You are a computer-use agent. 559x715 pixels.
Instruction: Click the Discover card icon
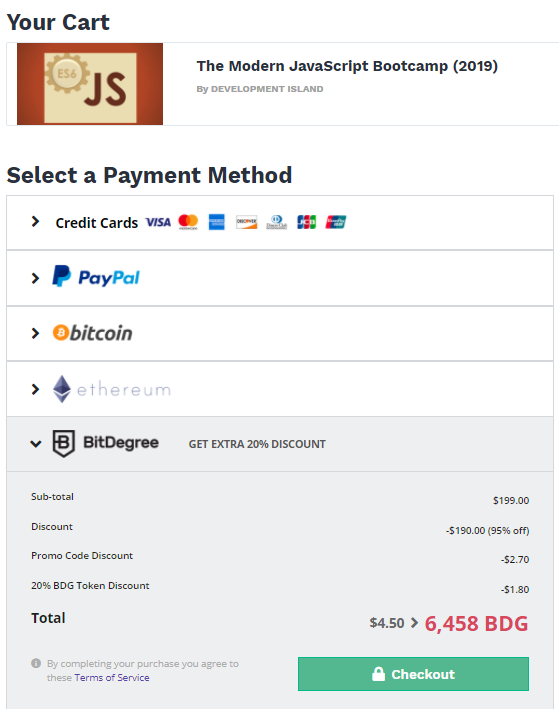coord(246,222)
